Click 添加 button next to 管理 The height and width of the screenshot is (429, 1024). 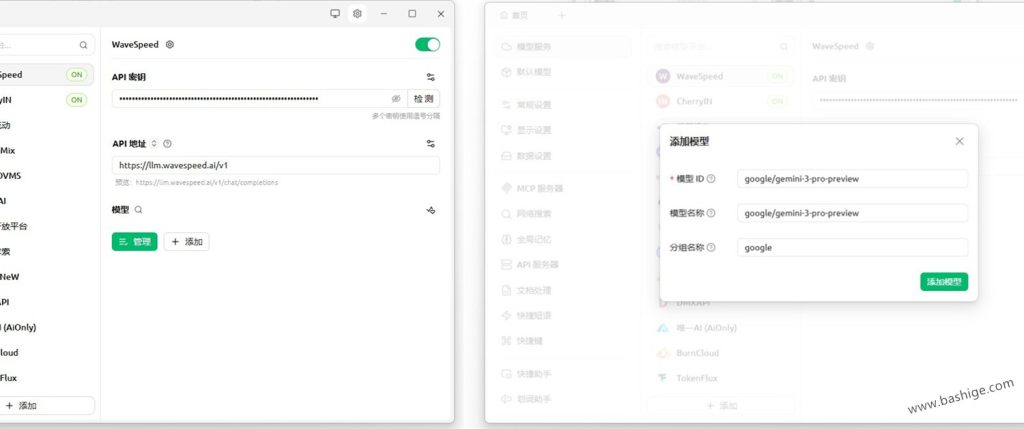pos(186,242)
